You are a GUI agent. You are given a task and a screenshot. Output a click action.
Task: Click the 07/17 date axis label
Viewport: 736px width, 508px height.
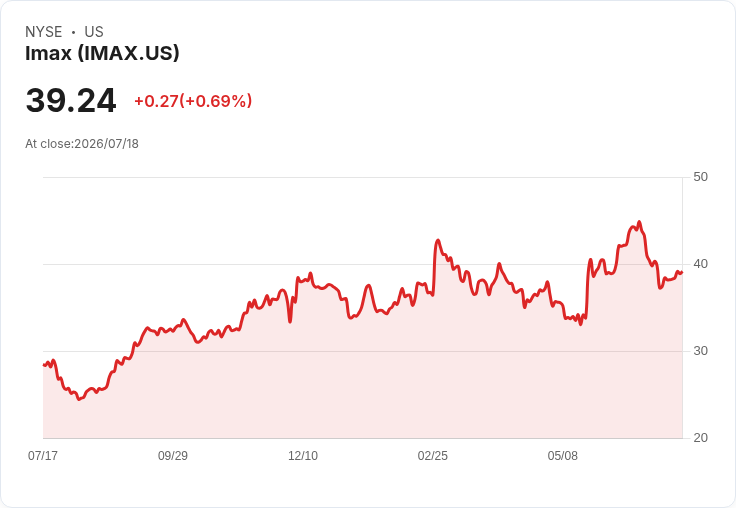[x=43, y=455]
